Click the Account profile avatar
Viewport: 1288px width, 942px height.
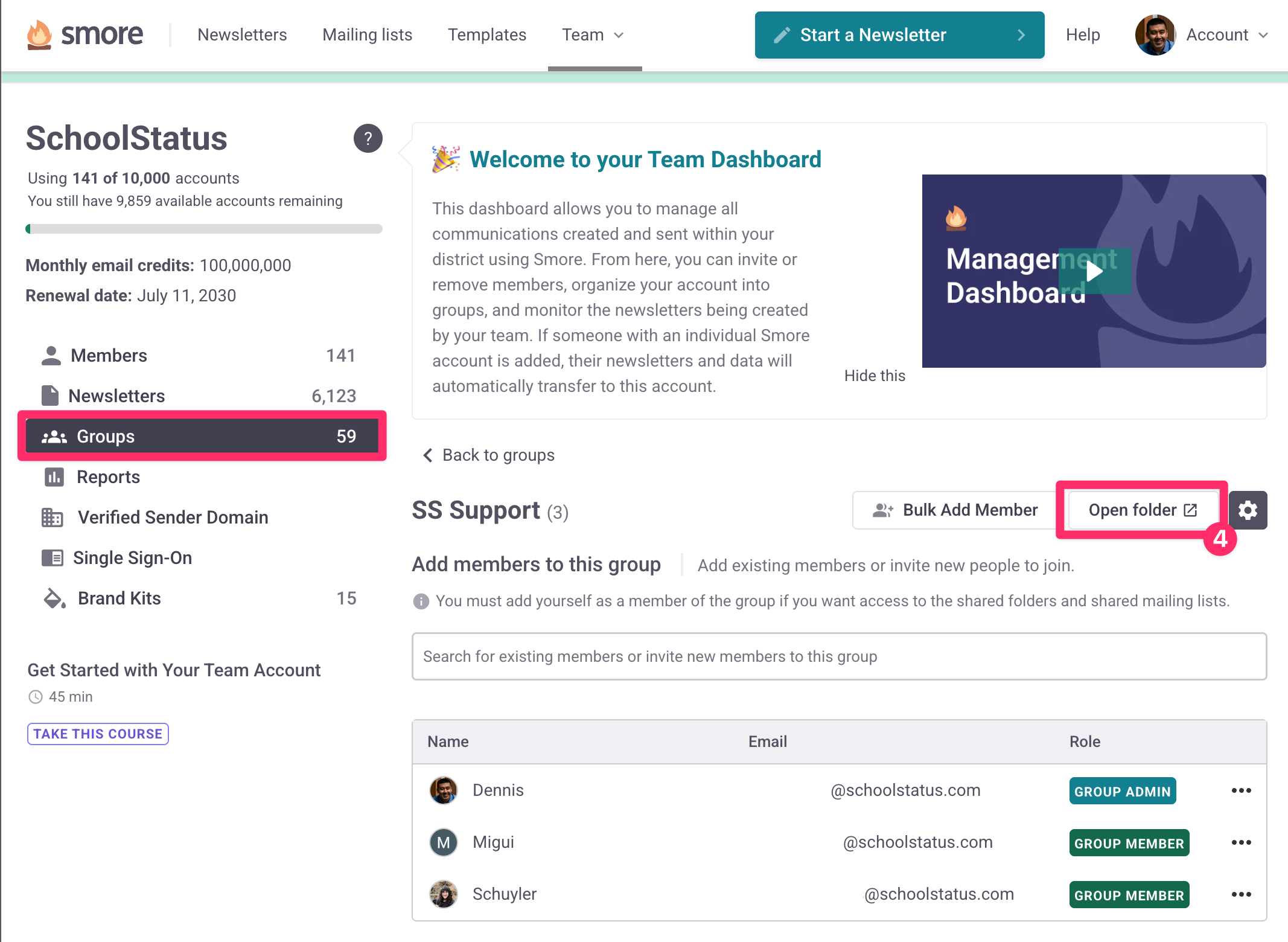(x=1155, y=35)
